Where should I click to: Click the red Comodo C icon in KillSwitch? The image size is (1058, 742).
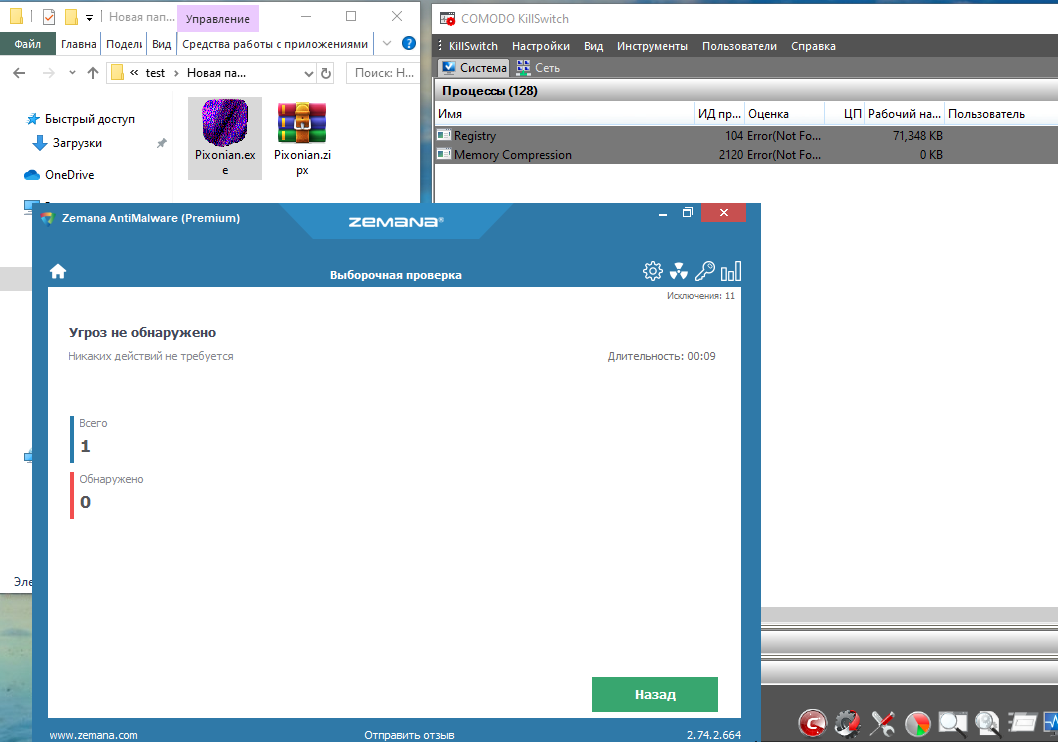pos(812,724)
